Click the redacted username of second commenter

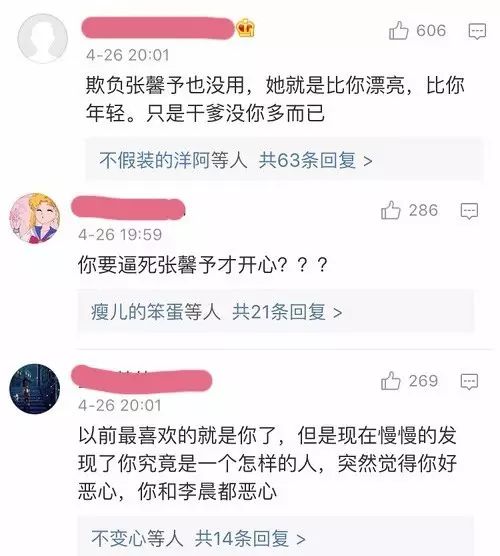[x=128, y=208]
